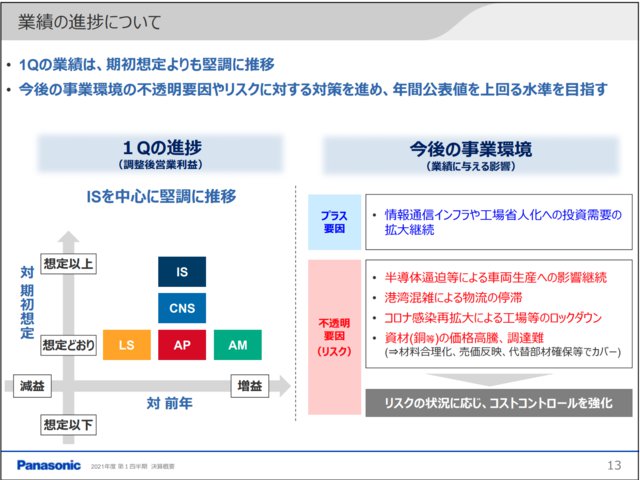Select the blue CNS segment box
640x480 pixels.
181,308
